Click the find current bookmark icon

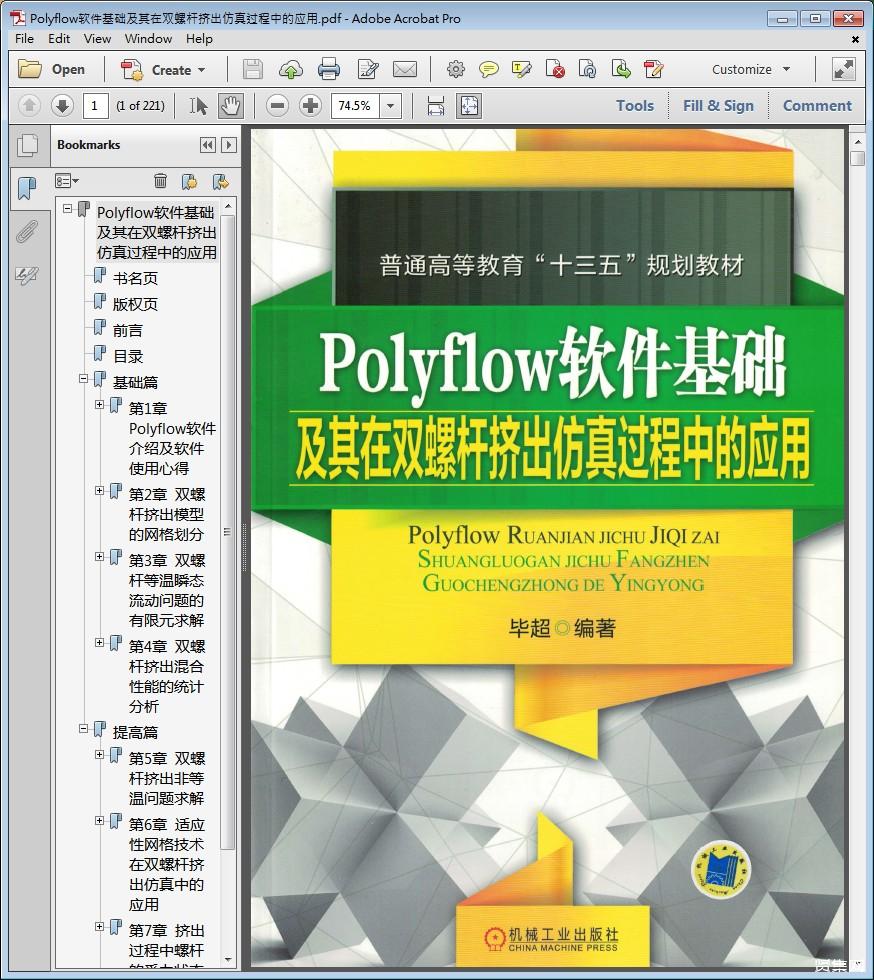[x=221, y=181]
